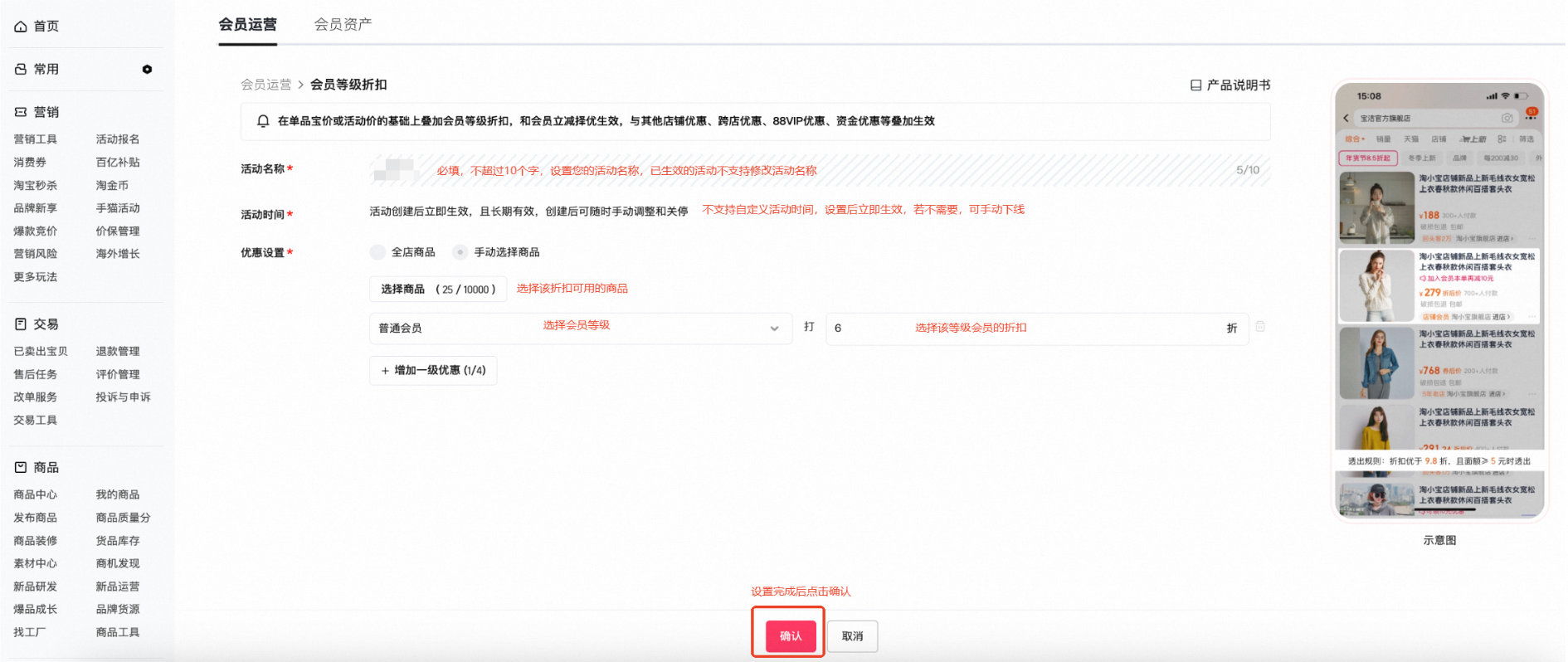This screenshot has width=1568, height=662.
Task: Open 海外增长 sidebar entry
Action: click(118, 254)
